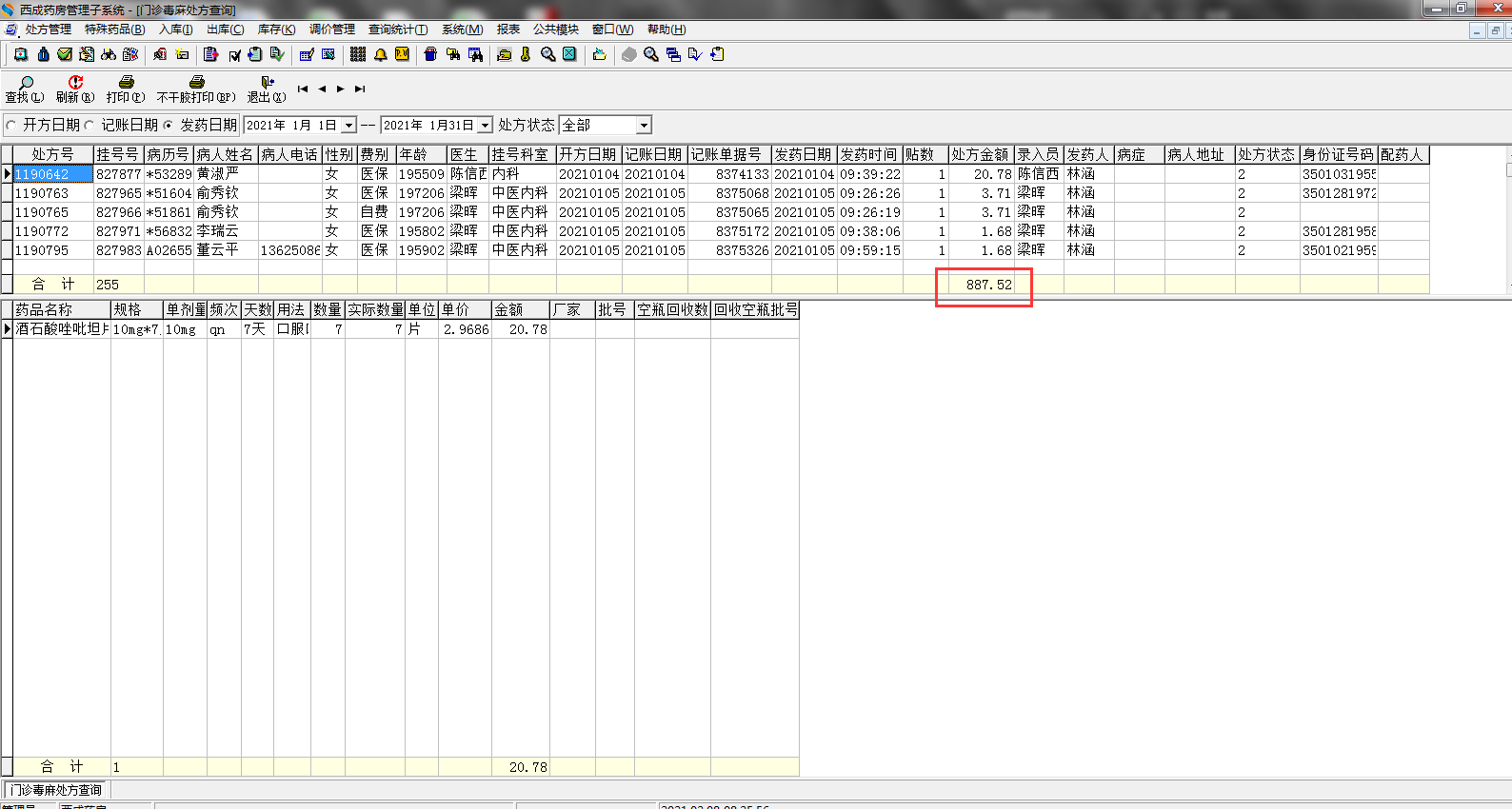Click the 不干胶打印 sticker print icon
Image resolution: width=1512 pixels, height=809 pixels.
[196, 84]
